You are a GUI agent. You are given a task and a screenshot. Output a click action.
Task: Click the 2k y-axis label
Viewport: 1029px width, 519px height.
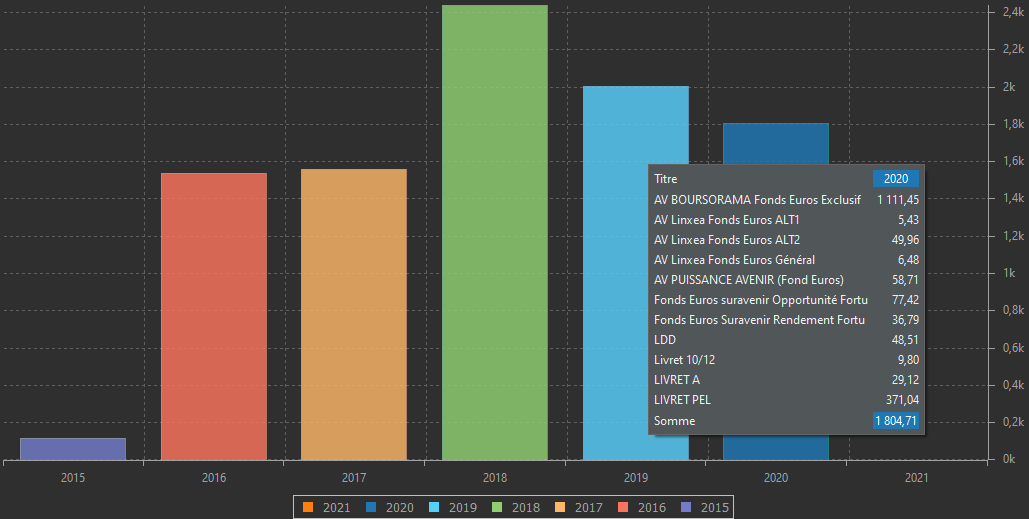point(1009,87)
